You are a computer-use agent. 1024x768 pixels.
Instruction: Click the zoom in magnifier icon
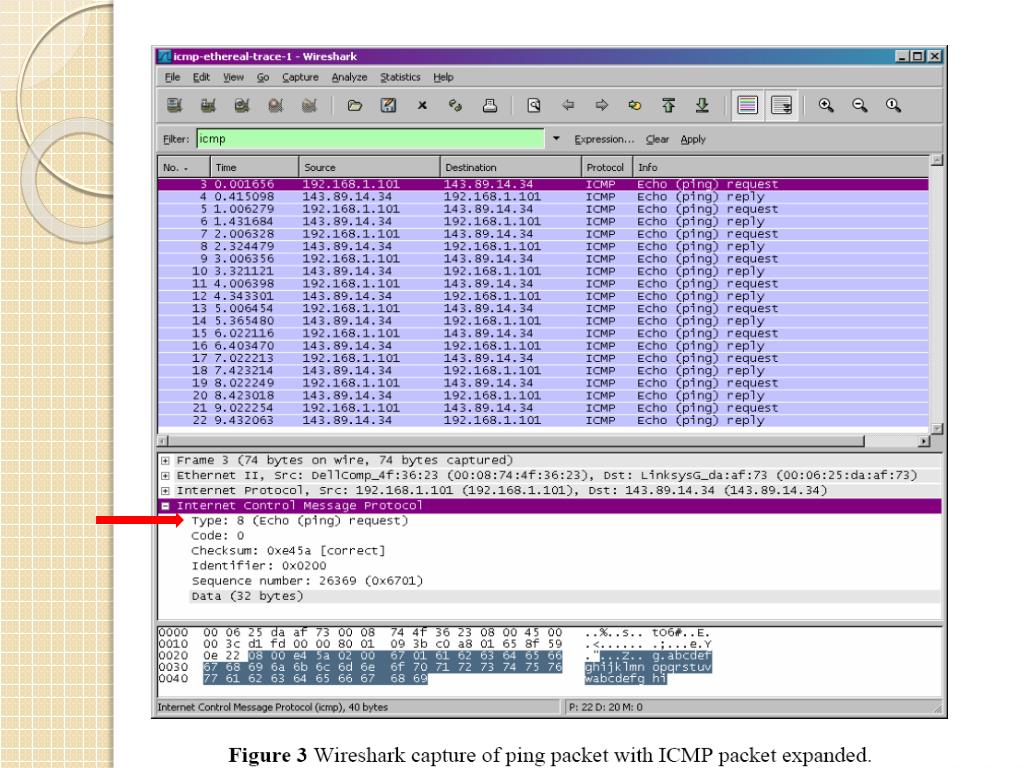point(826,105)
